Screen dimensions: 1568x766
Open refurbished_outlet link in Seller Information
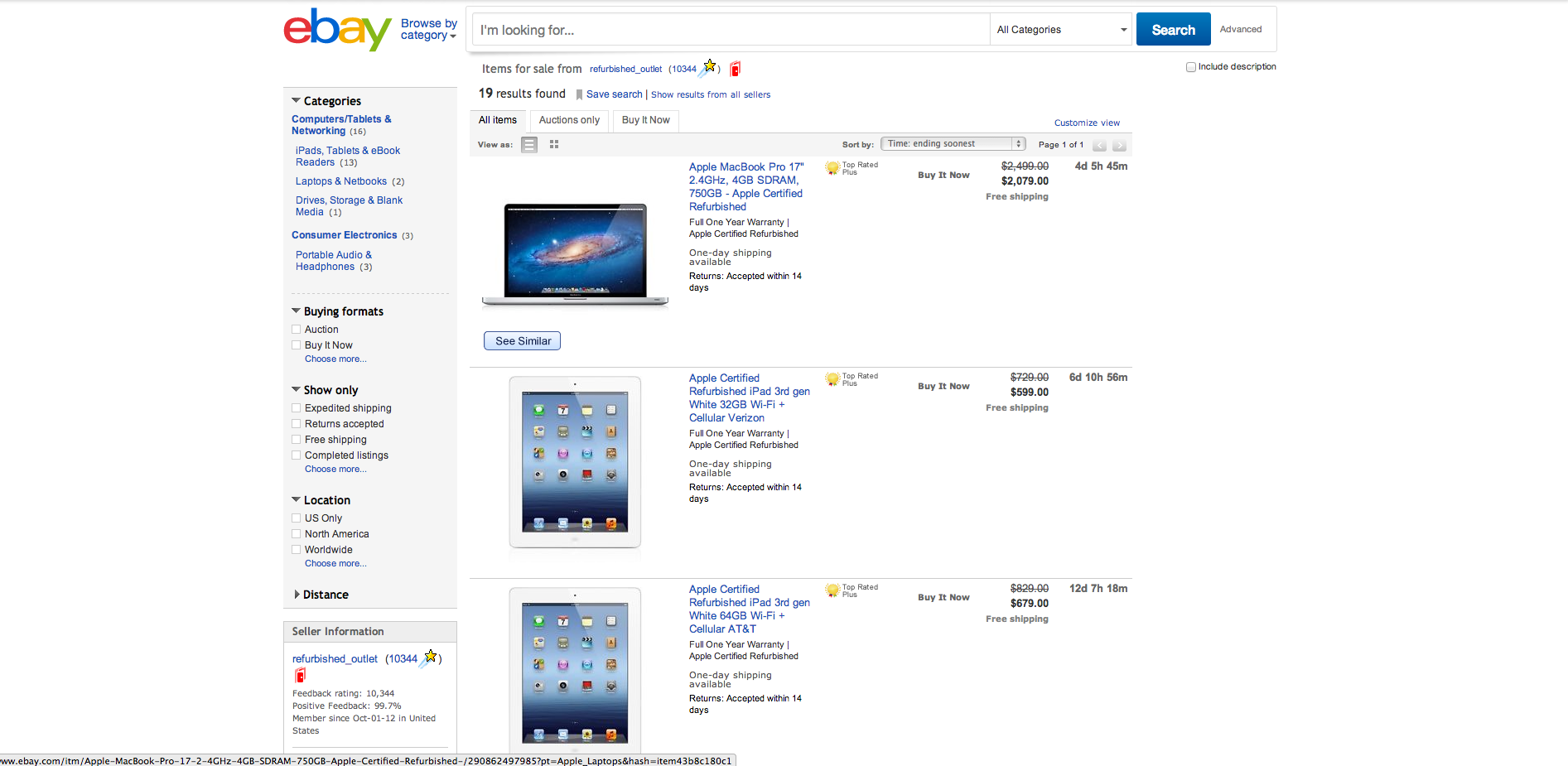pos(335,659)
